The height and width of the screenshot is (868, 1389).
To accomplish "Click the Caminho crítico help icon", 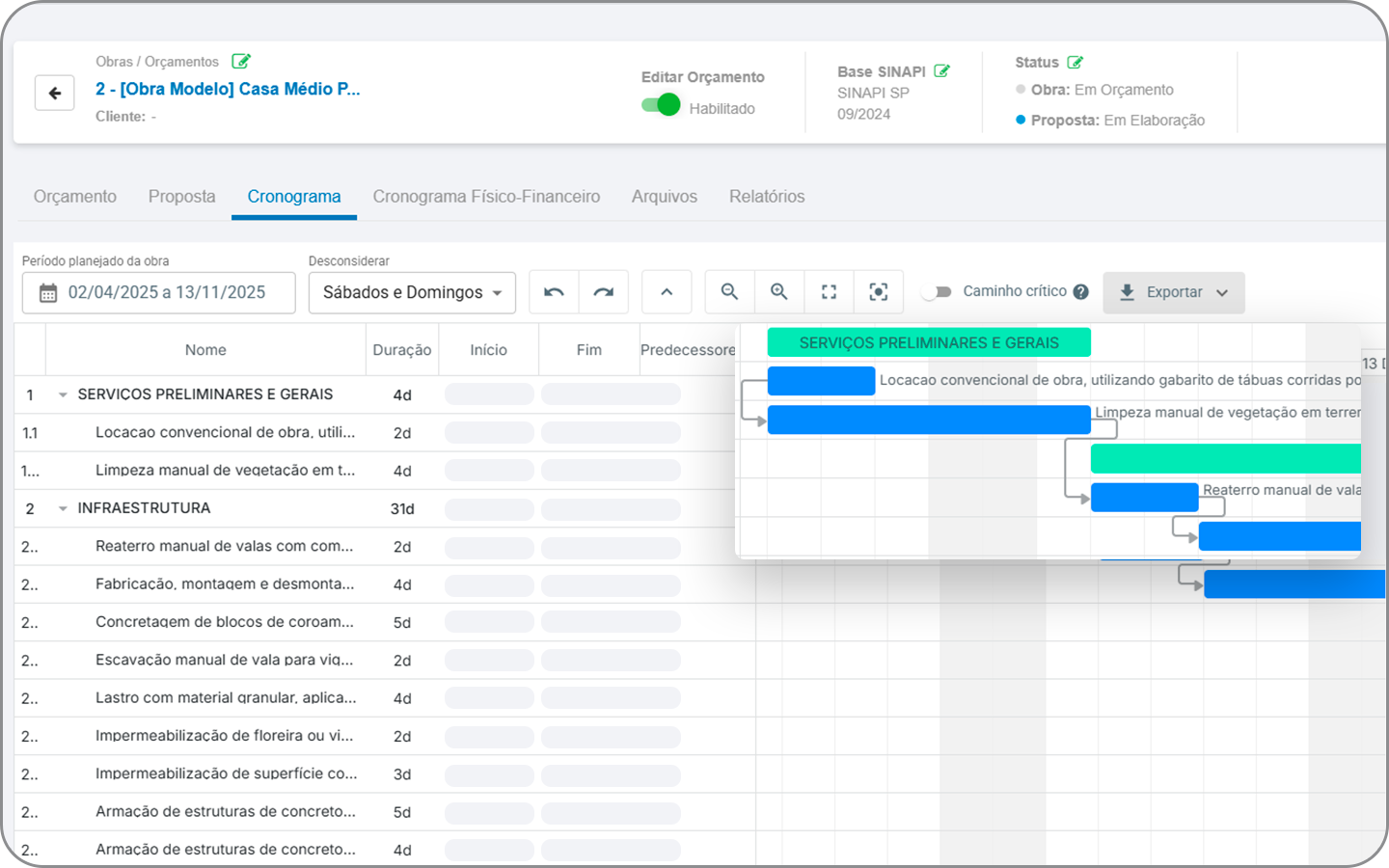I will click(x=1081, y=292).
